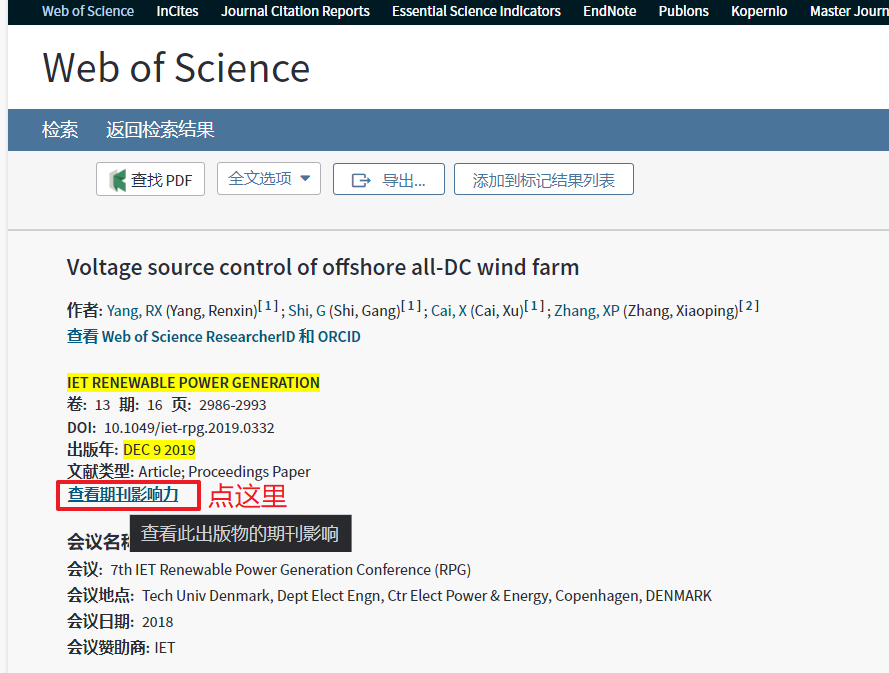Open InCites from the top menu bar
Screen dimensions: 889x673
(x=177, y=11)
